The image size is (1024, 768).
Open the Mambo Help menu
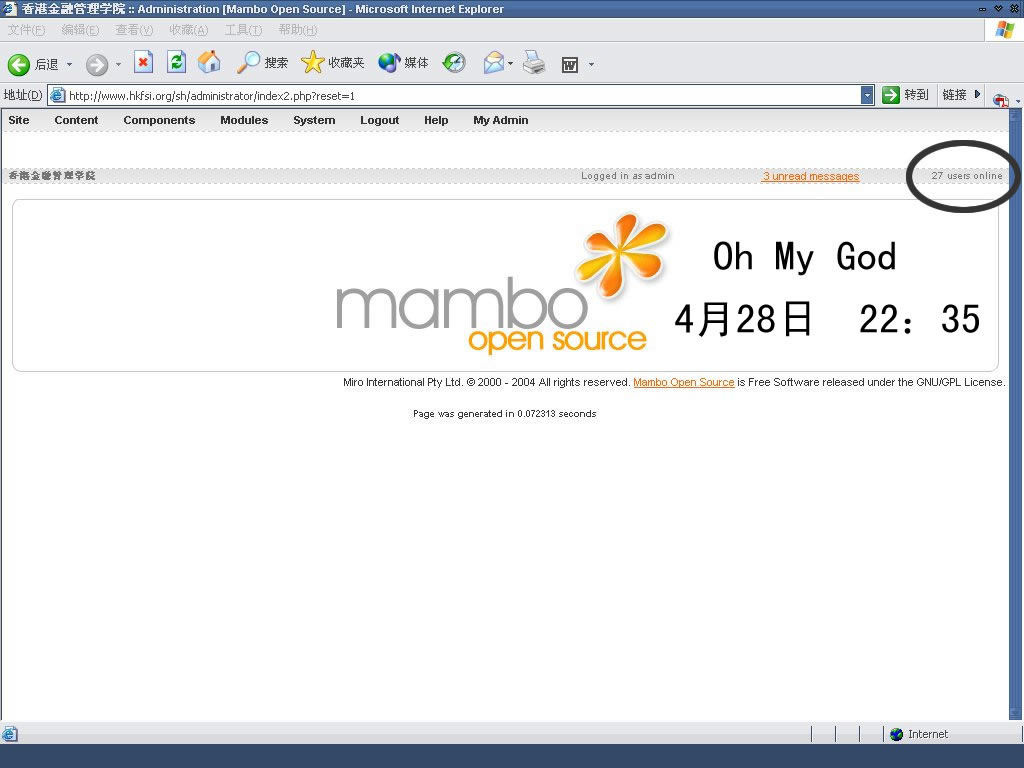point(436,120)
